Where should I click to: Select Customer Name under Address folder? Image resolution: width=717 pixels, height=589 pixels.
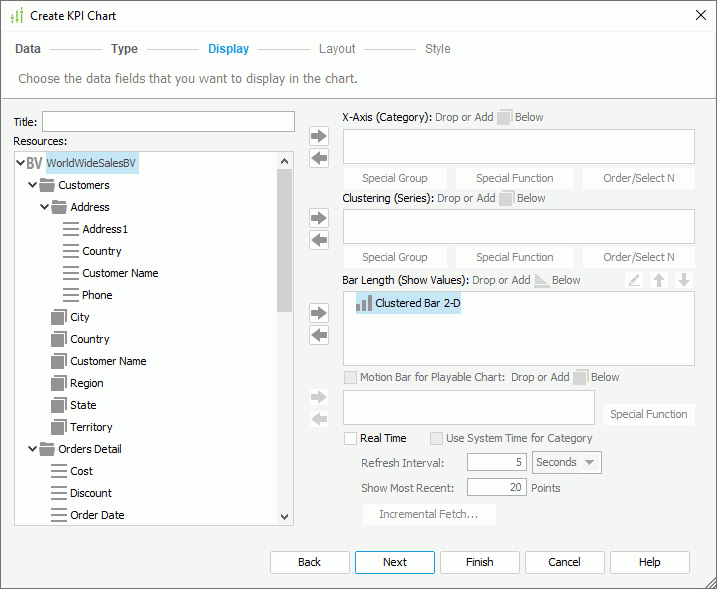(120, 273)
